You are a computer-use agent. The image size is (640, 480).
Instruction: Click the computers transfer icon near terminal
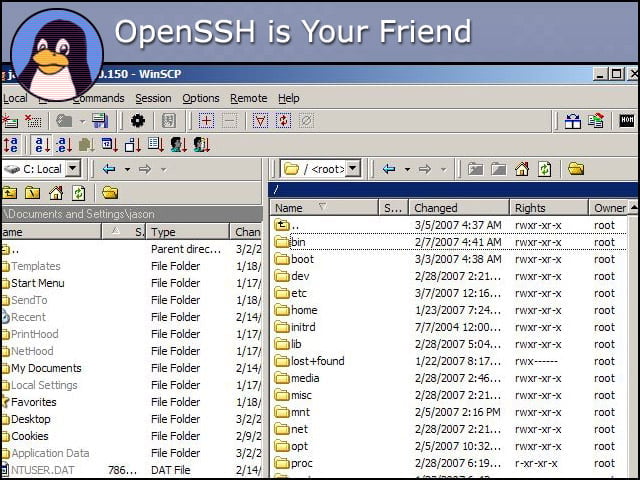[596, 121]
